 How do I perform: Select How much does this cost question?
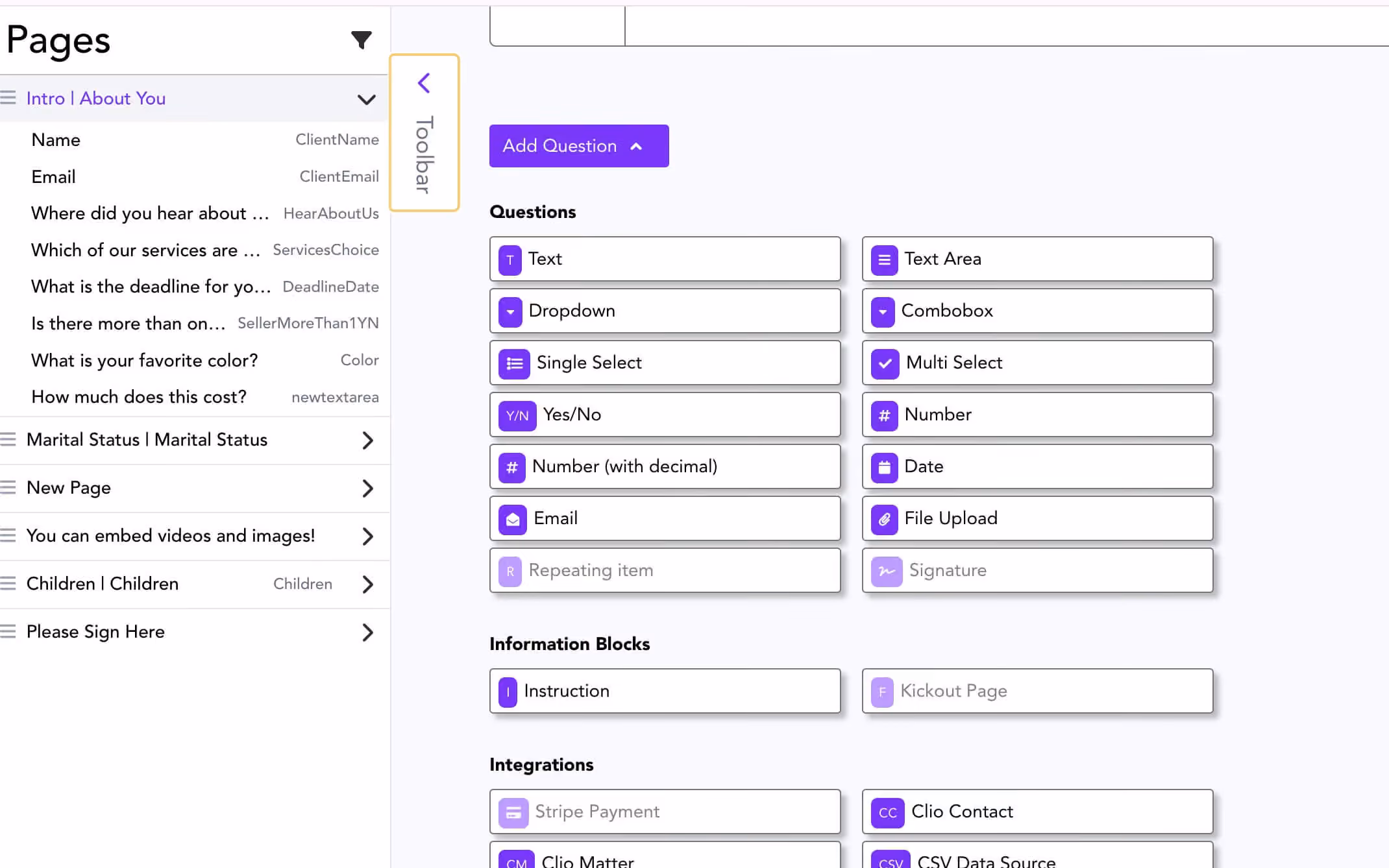click(x=205, y=397)
